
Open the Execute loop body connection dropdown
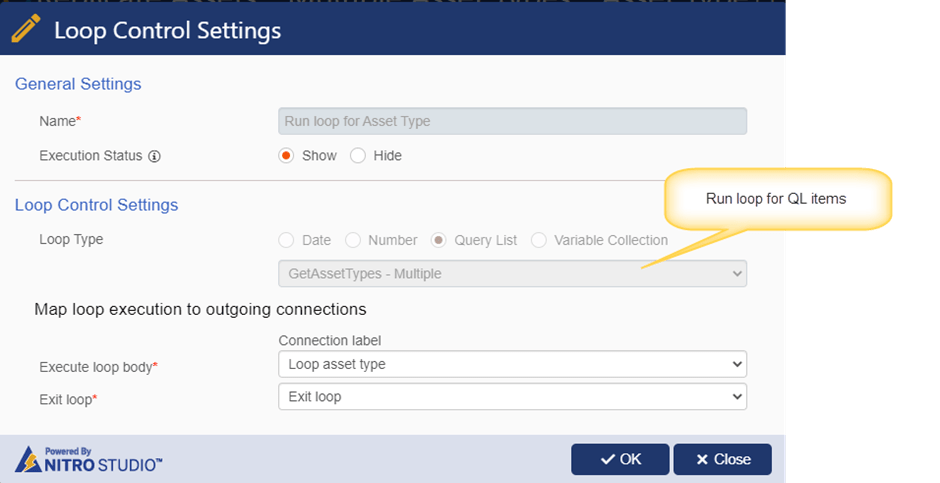(x=513, y=364)
